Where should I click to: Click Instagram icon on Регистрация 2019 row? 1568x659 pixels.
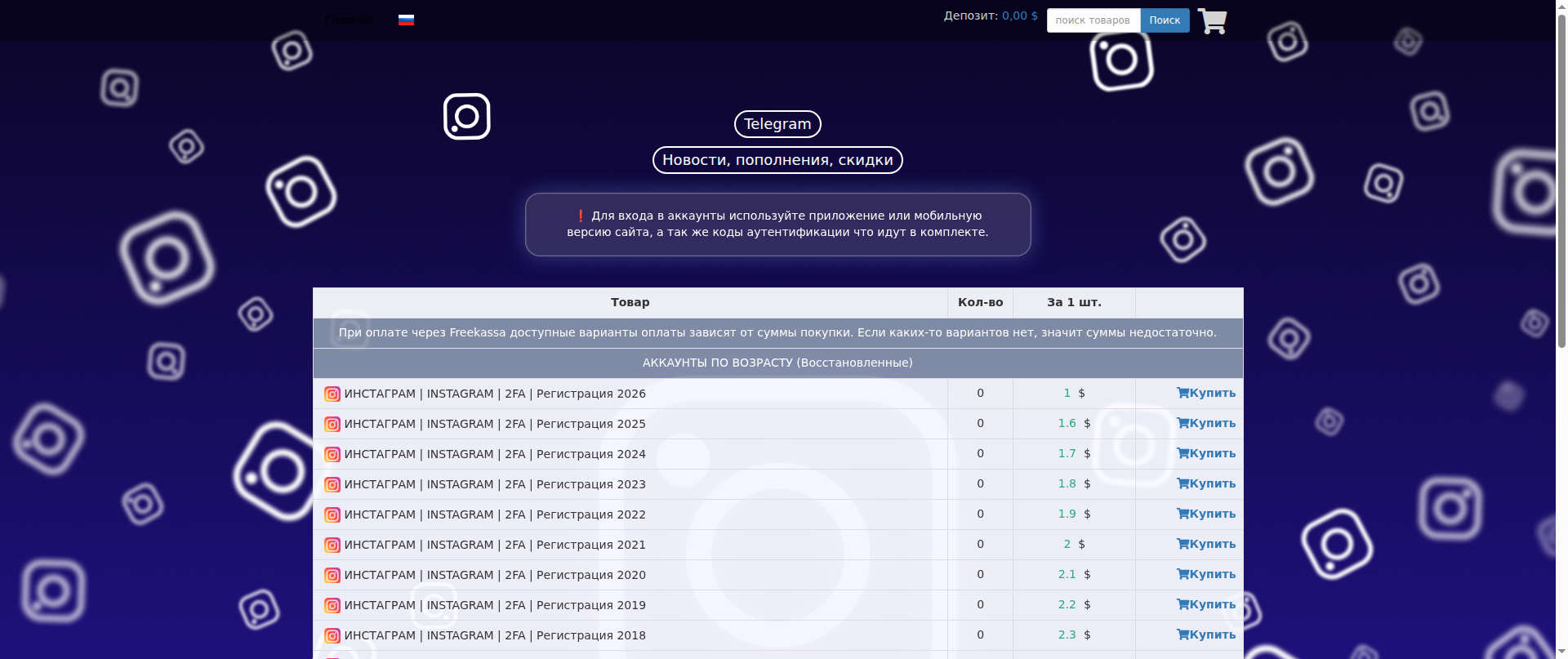click(x=332, y=605)
